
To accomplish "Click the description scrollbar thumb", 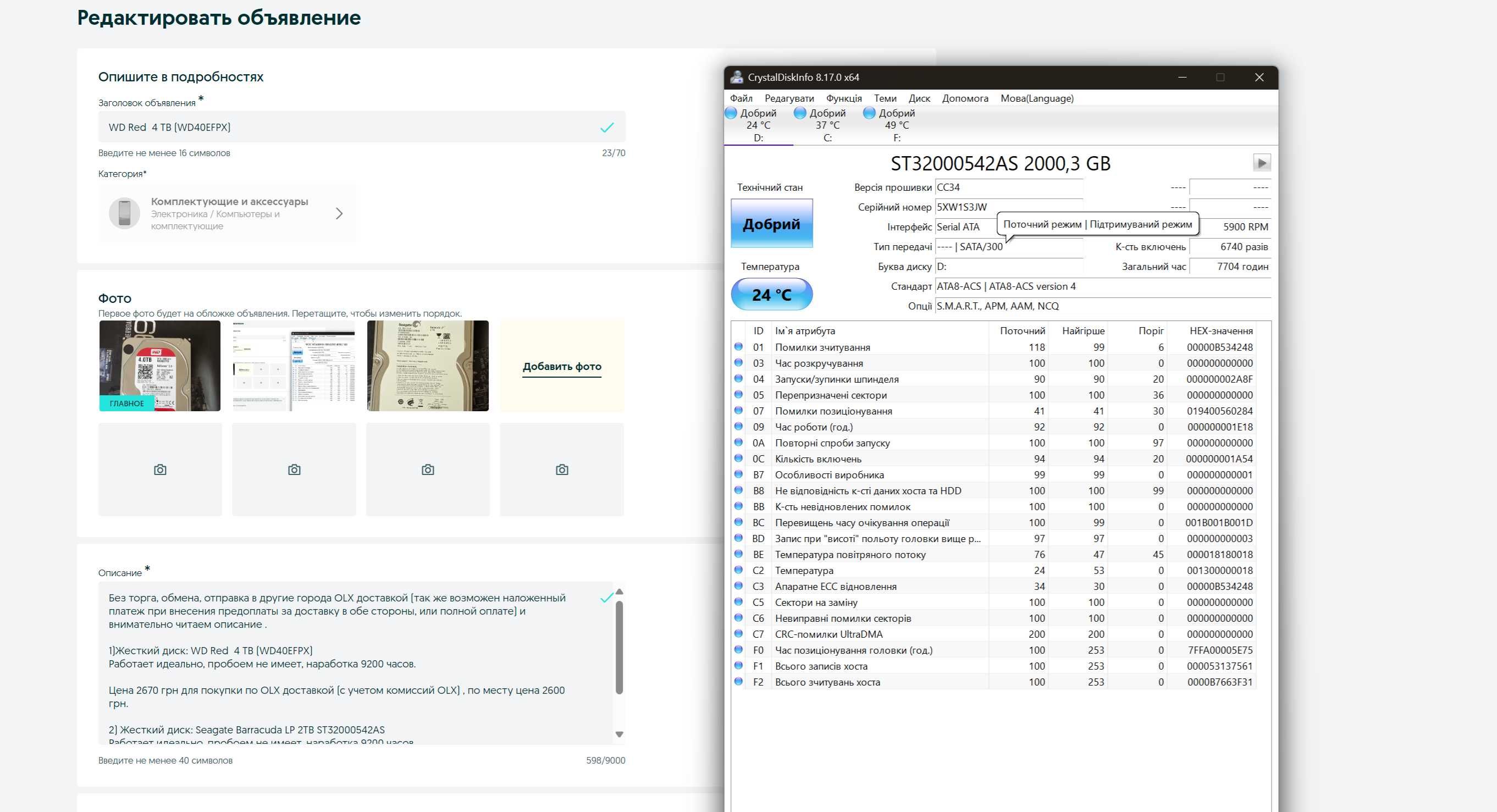I will tap(619, 647).
